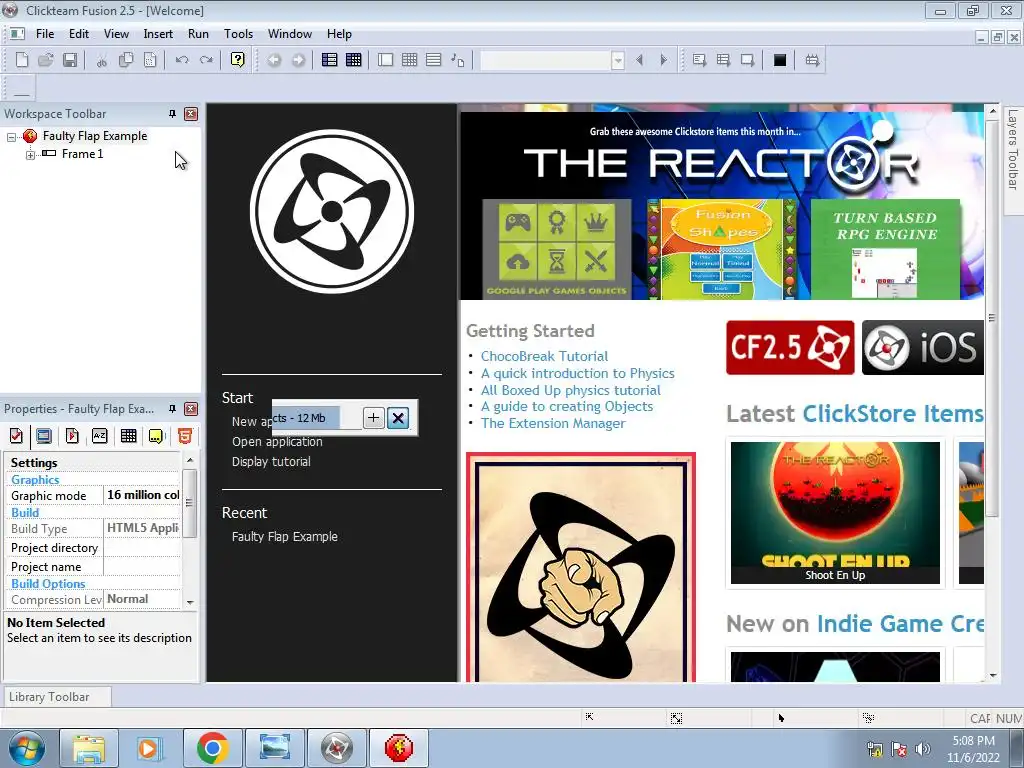Image resolution: width=1024 pixels, height=768 pixels.
Task: Open the Help menu
Action: (x=340, y=34)
